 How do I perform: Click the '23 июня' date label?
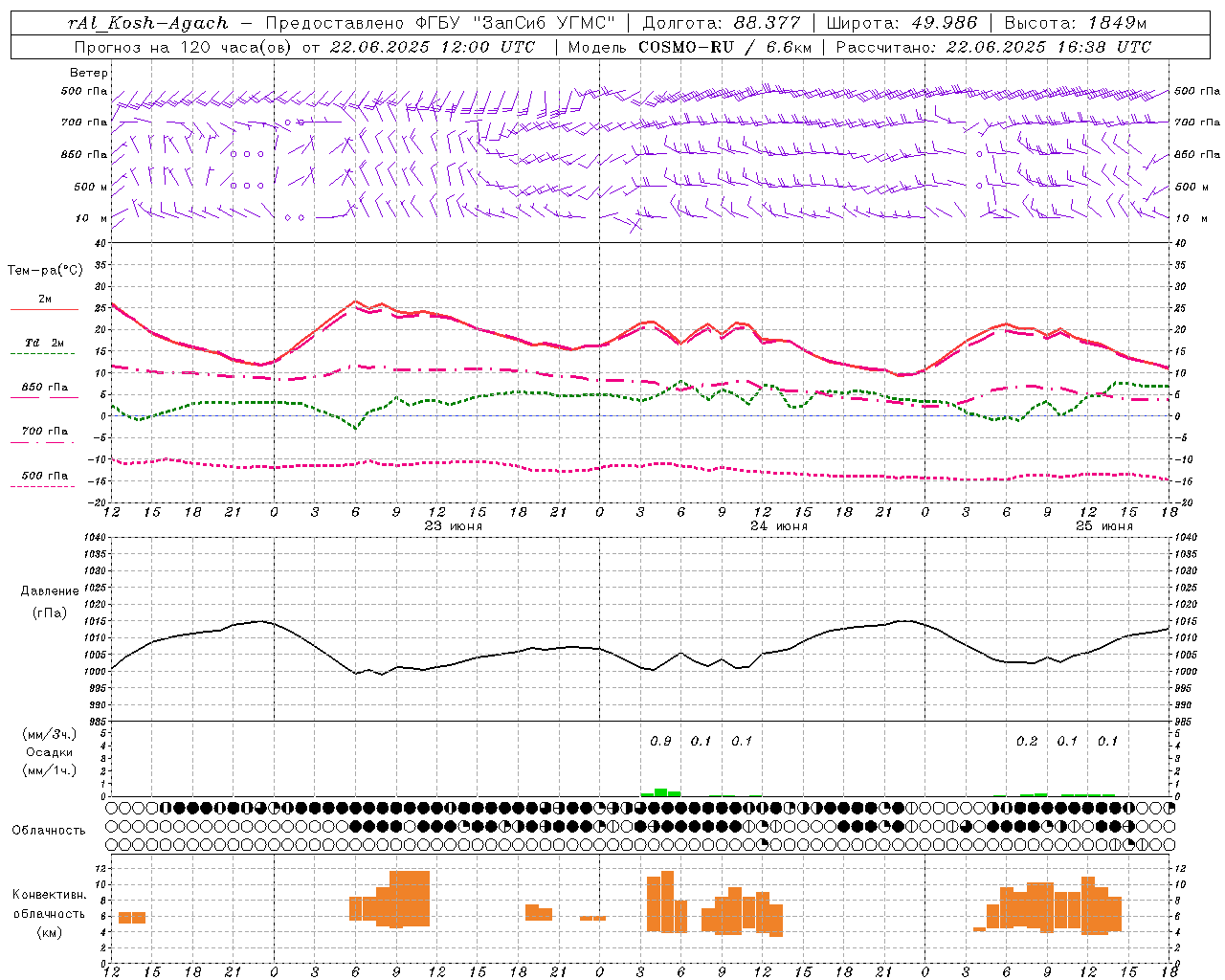pyautogui.click(x=454, y=526)
